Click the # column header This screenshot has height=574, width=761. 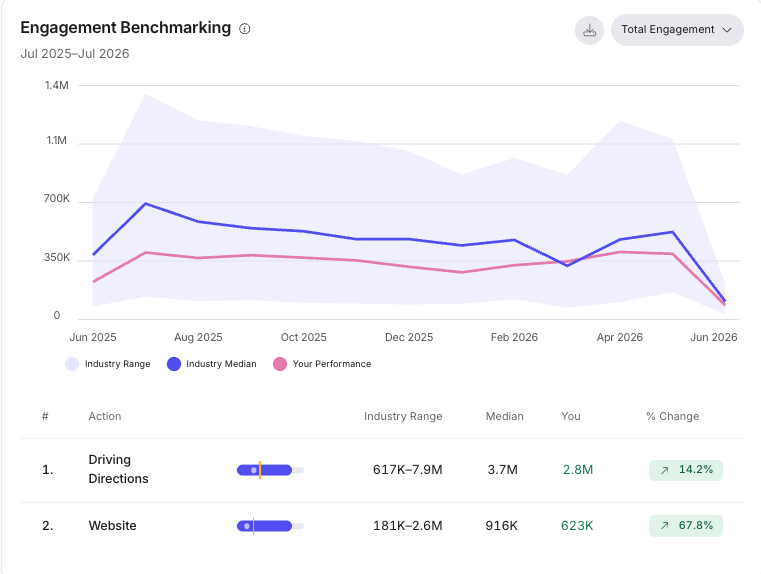point(45,416)
